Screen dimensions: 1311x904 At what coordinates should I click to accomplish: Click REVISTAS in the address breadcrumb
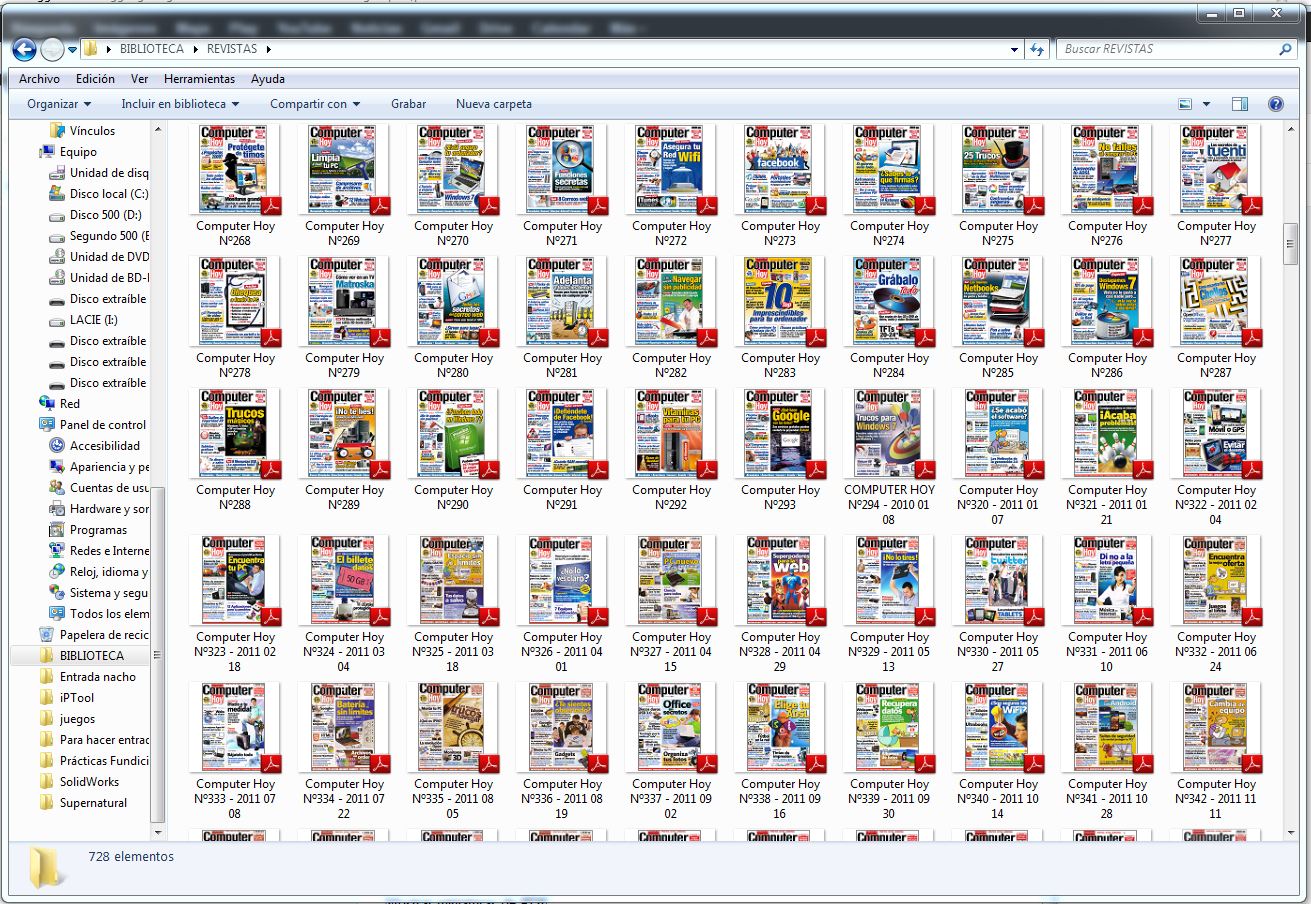coord(232,49)
